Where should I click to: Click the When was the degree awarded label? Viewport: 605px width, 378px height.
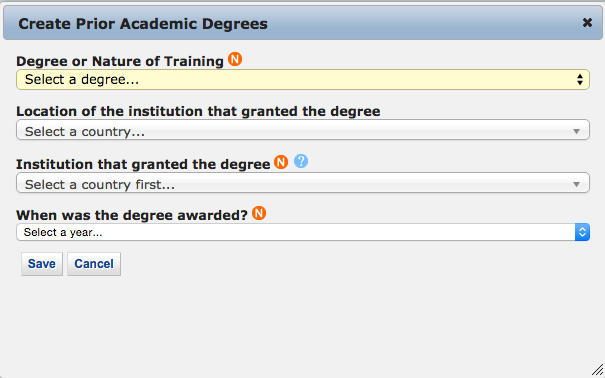click(132, 215)
